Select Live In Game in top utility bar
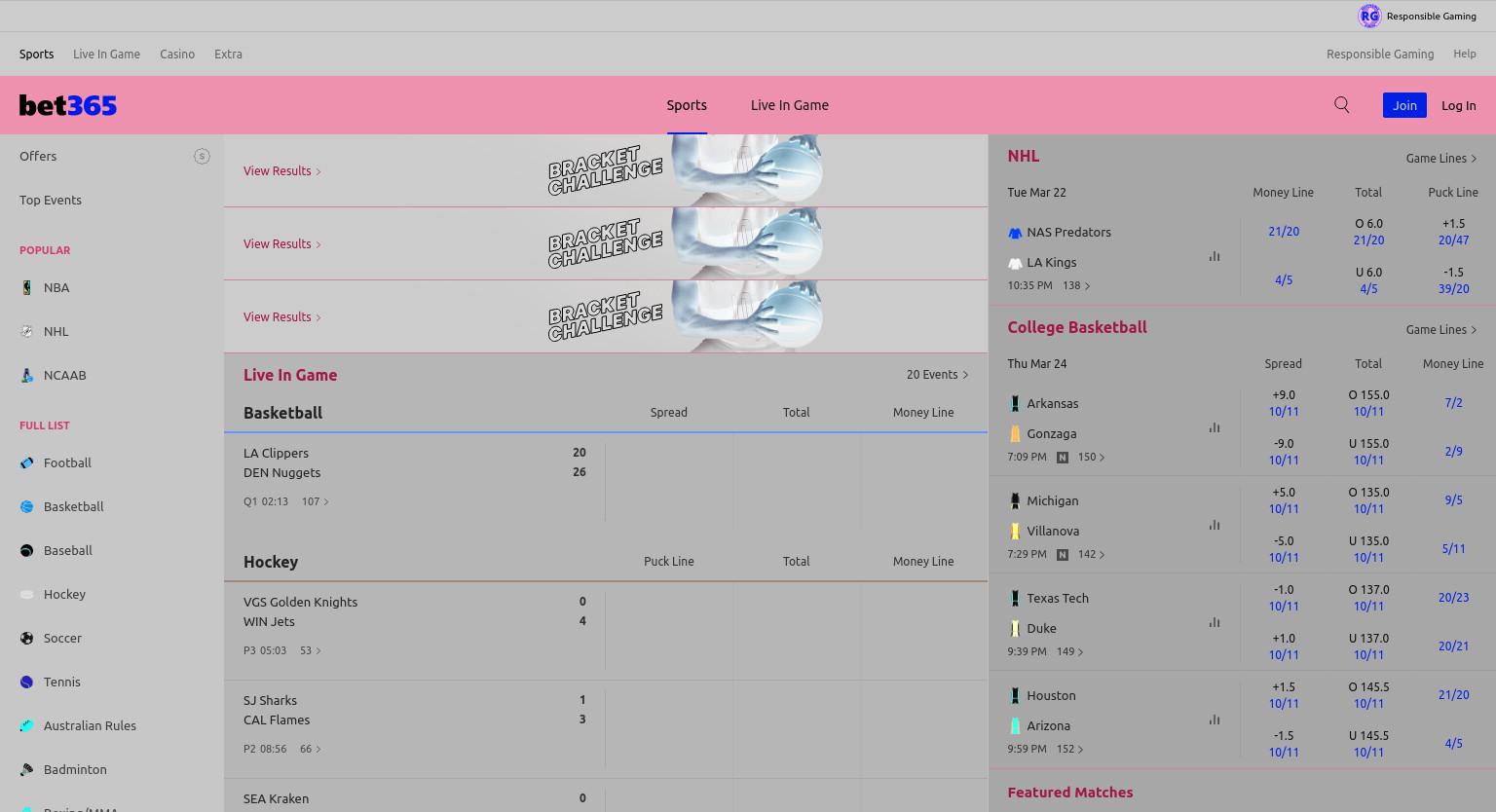Viewport: 1496px width, 812px height. tap(106, 54)
